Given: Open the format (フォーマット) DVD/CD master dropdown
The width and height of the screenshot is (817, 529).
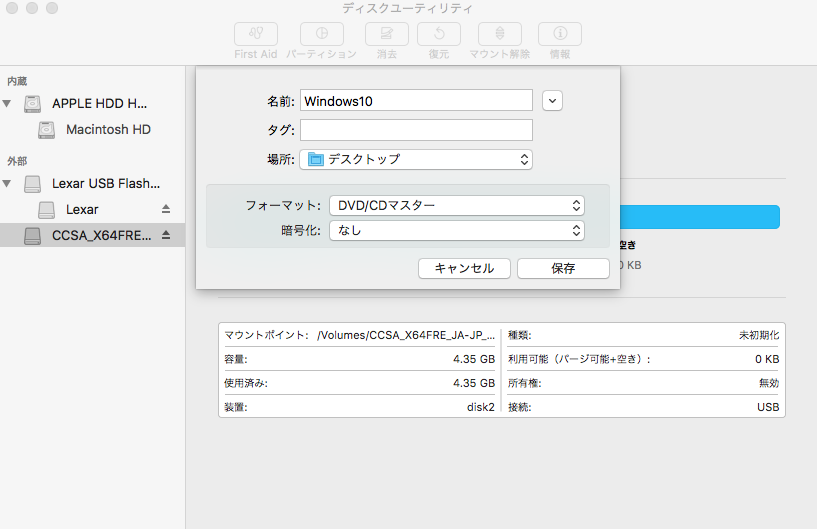Looking at the screenshot, I should [x=456, y=205].
